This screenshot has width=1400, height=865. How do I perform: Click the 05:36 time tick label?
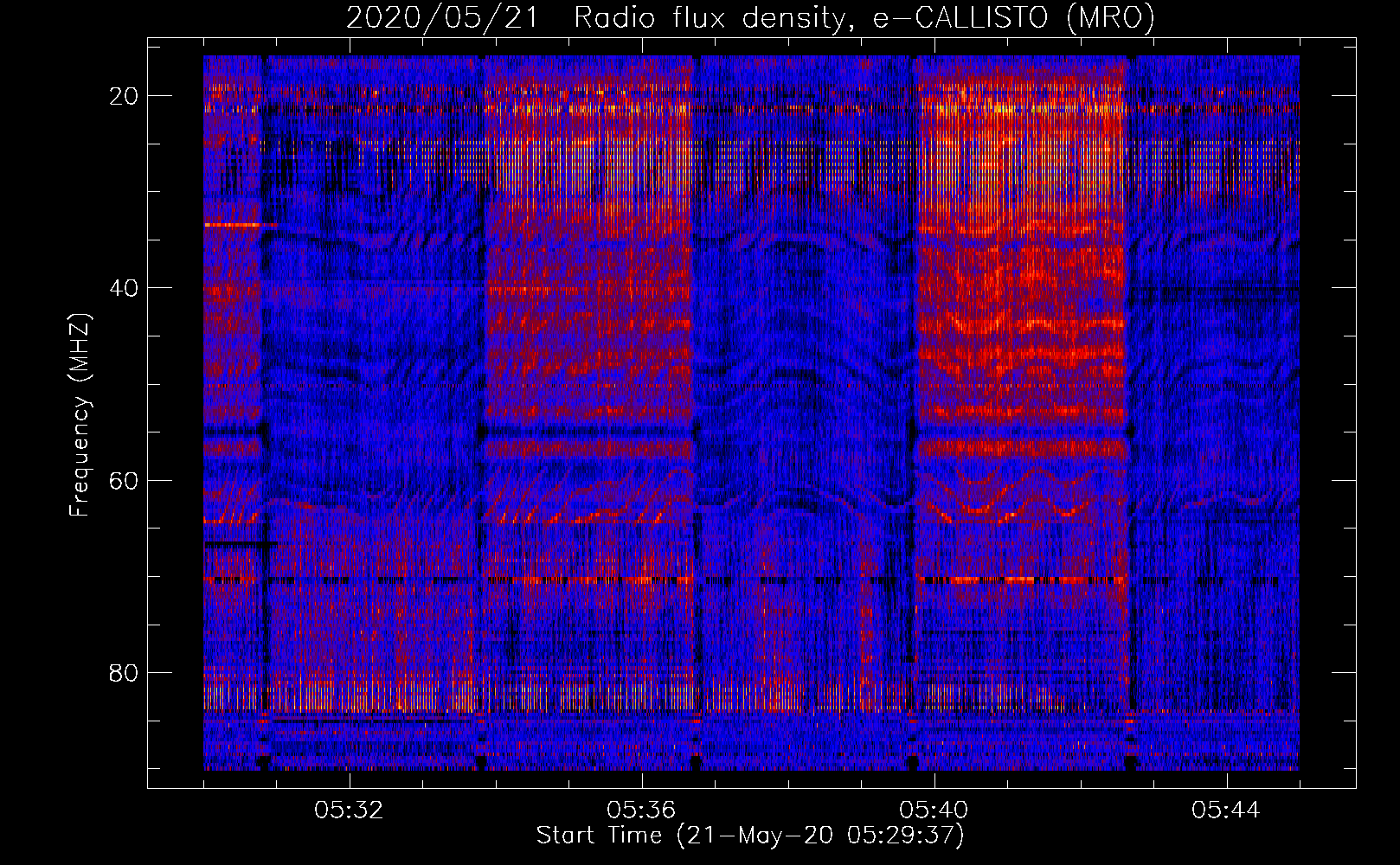coord(641,811)
